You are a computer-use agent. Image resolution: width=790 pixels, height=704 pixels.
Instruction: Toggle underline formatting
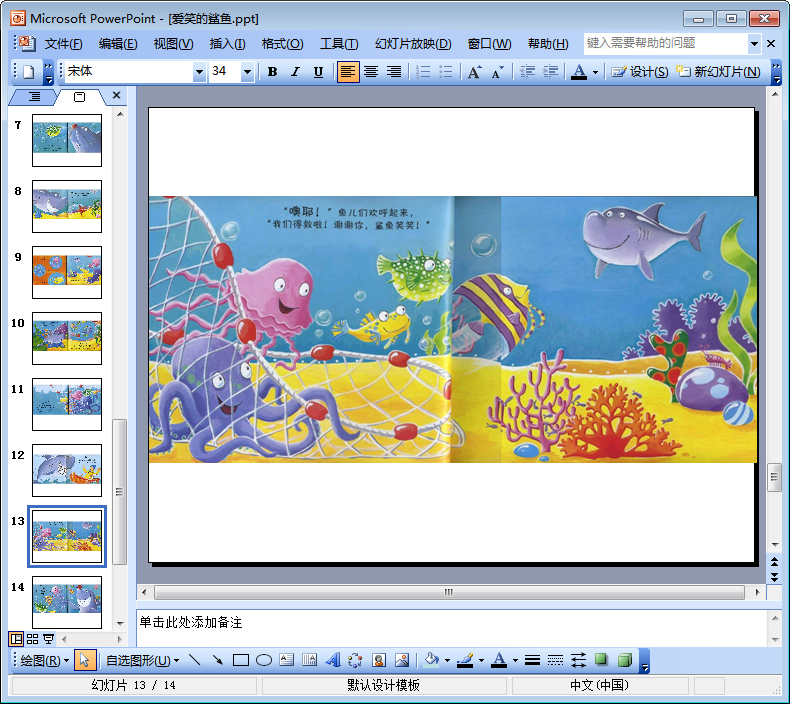click(318, 72)
